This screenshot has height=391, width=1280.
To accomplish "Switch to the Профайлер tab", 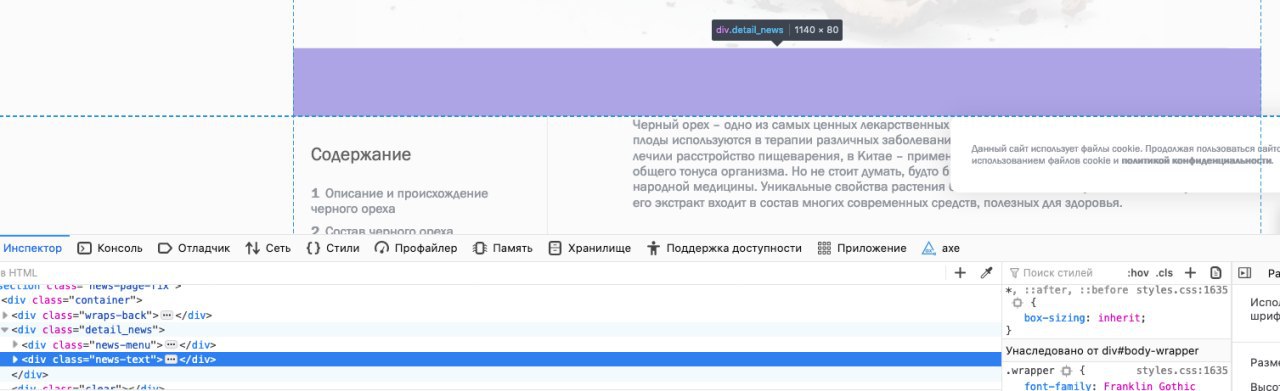I will point(416,248).
